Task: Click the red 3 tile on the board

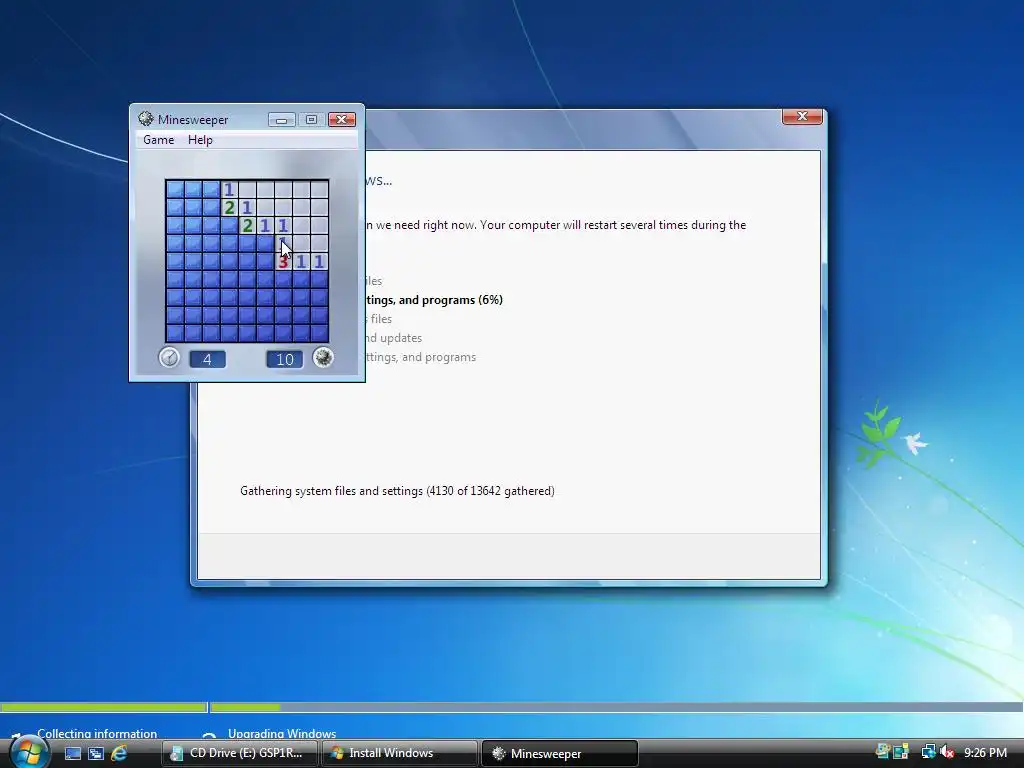Action: [283, 262]
